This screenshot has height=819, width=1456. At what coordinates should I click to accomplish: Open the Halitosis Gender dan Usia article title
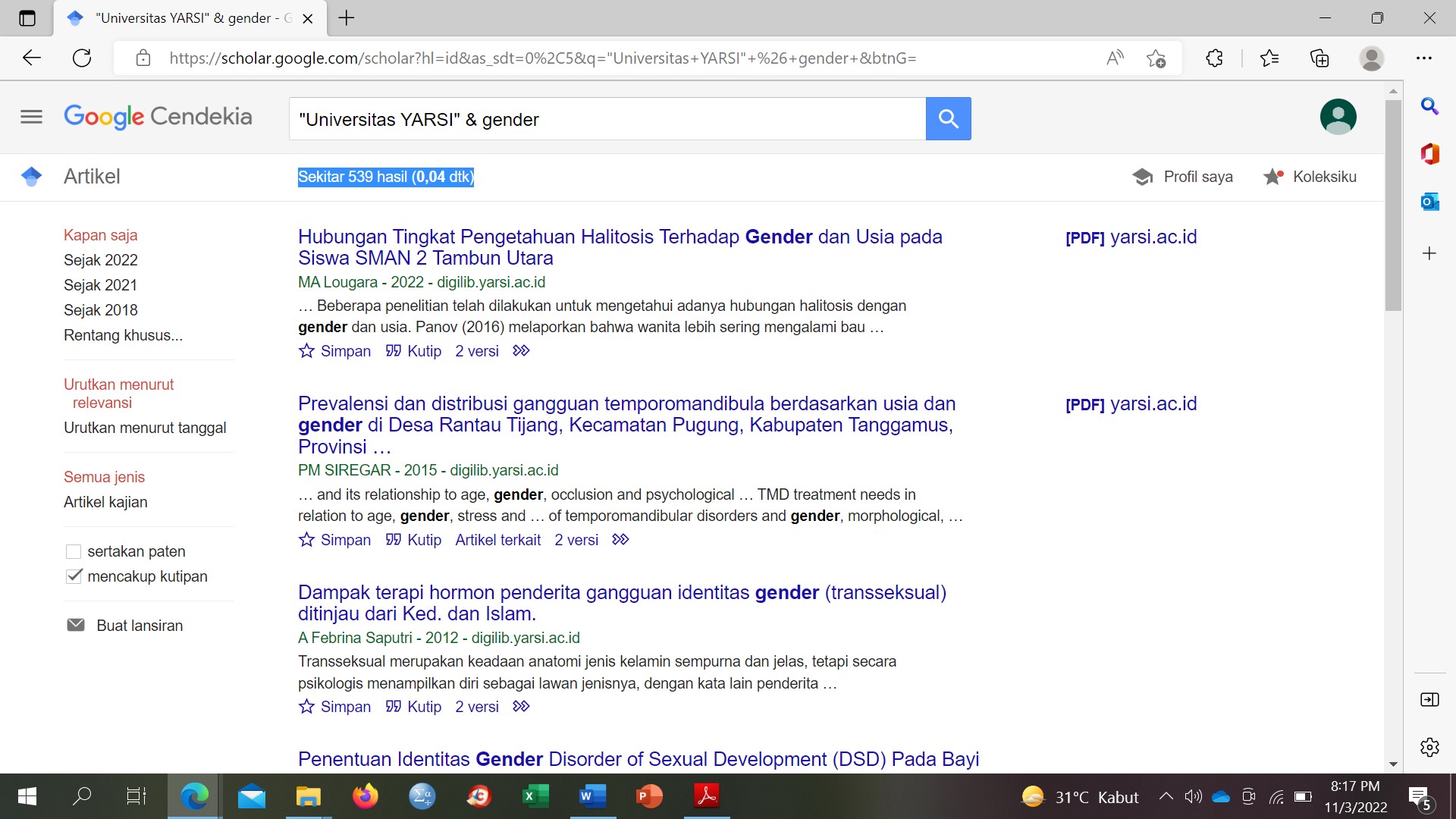[620, 247]
